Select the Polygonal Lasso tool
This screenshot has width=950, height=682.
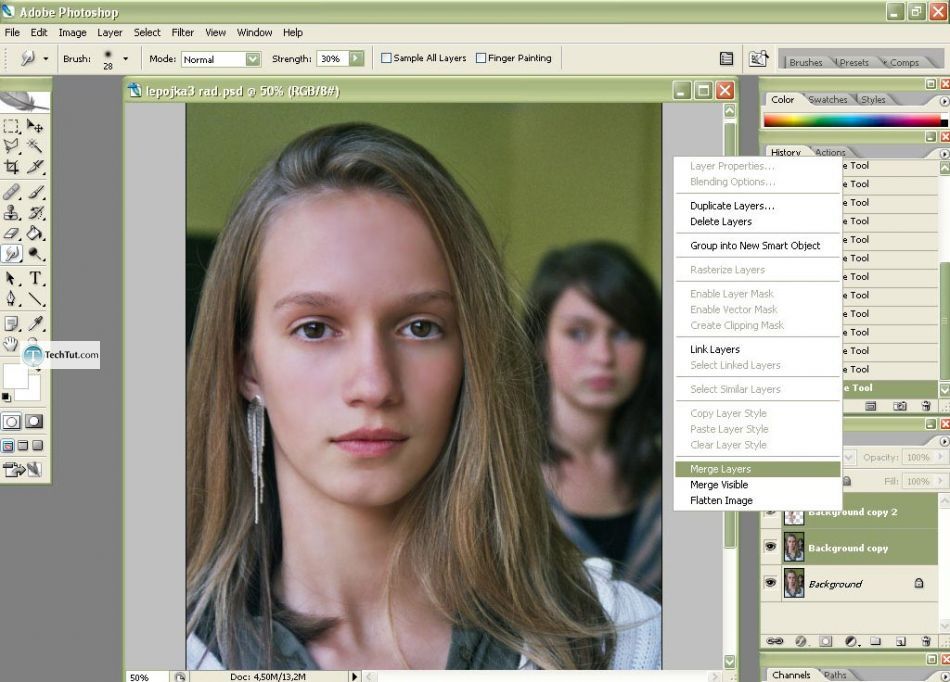point(11,145)
